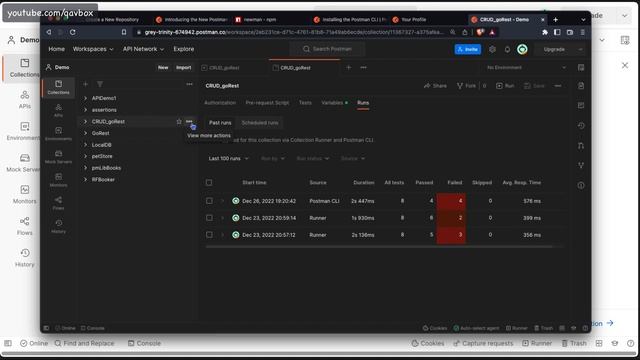Expand the RFBooker collection
Screen dimensions: 640x360
coord(85,180)
